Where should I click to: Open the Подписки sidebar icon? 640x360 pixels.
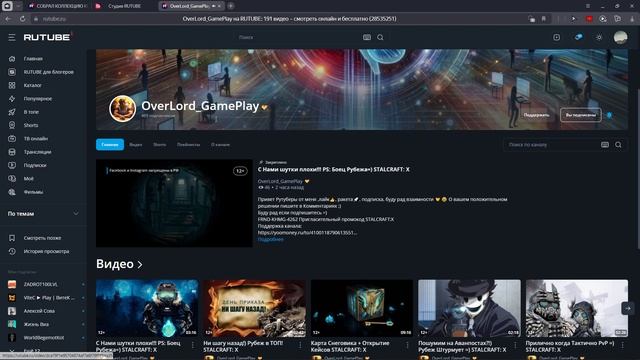coord(12,165)
